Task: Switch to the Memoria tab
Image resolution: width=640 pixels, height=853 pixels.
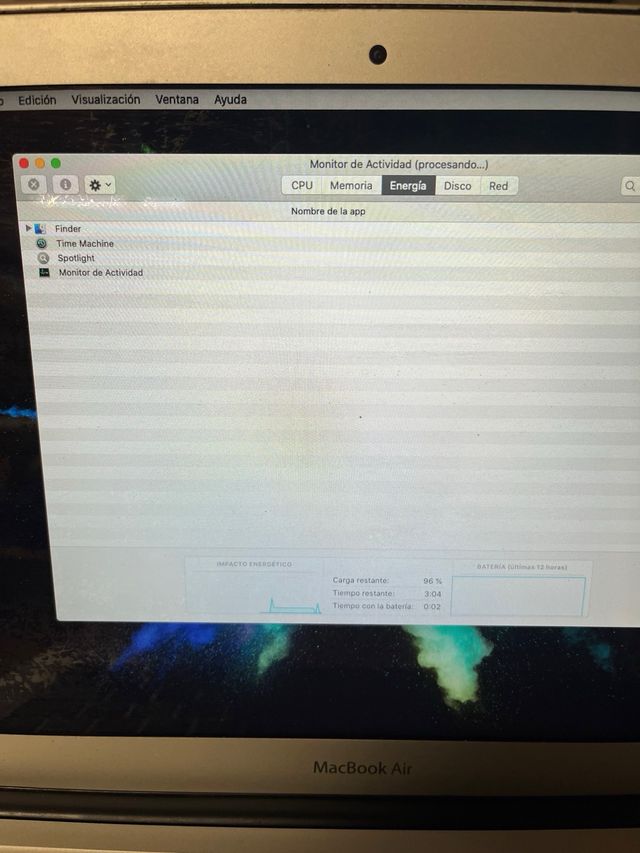Action: 352,186
